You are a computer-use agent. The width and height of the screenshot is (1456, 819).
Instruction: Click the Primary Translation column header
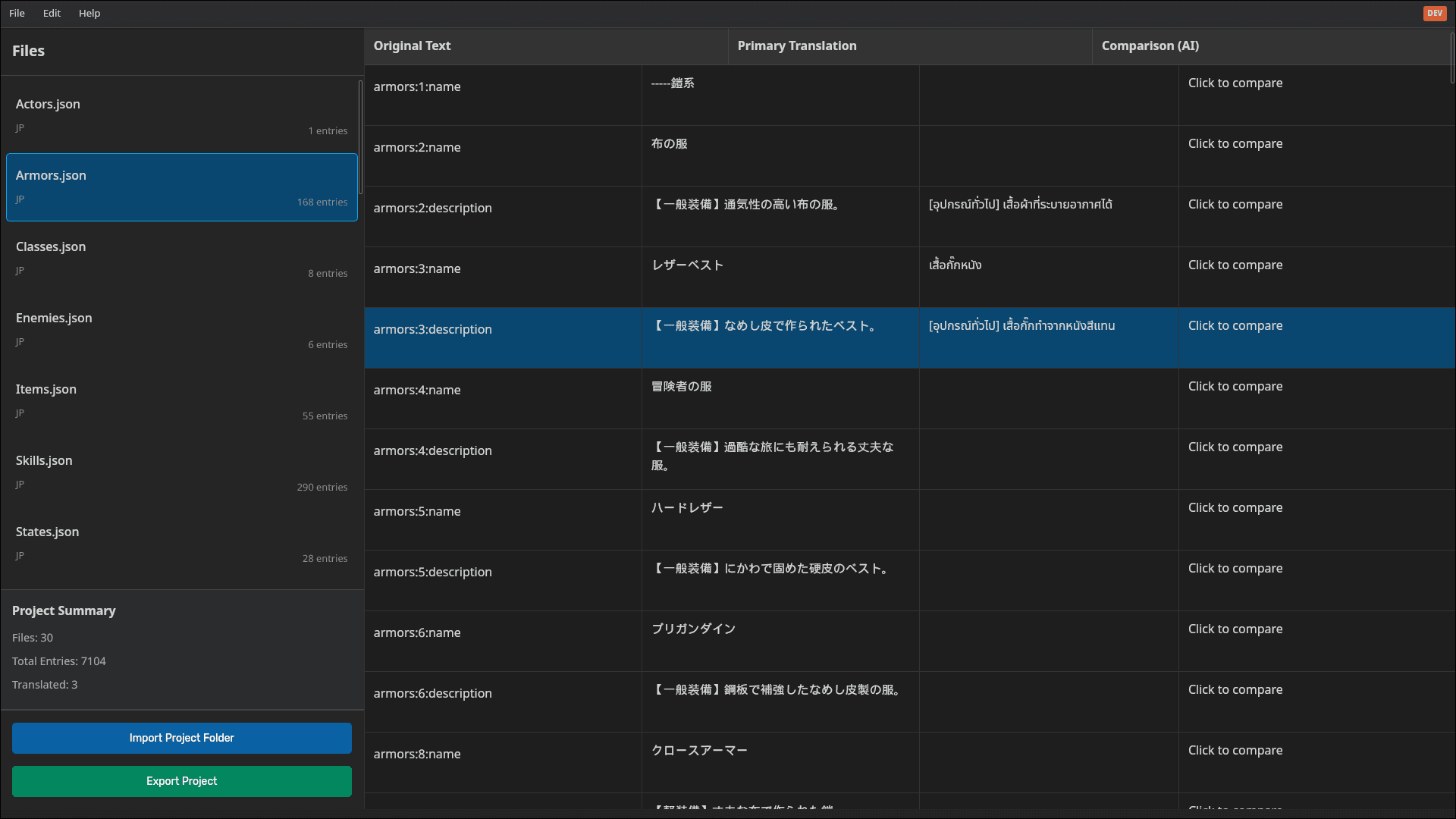point(797,45)
